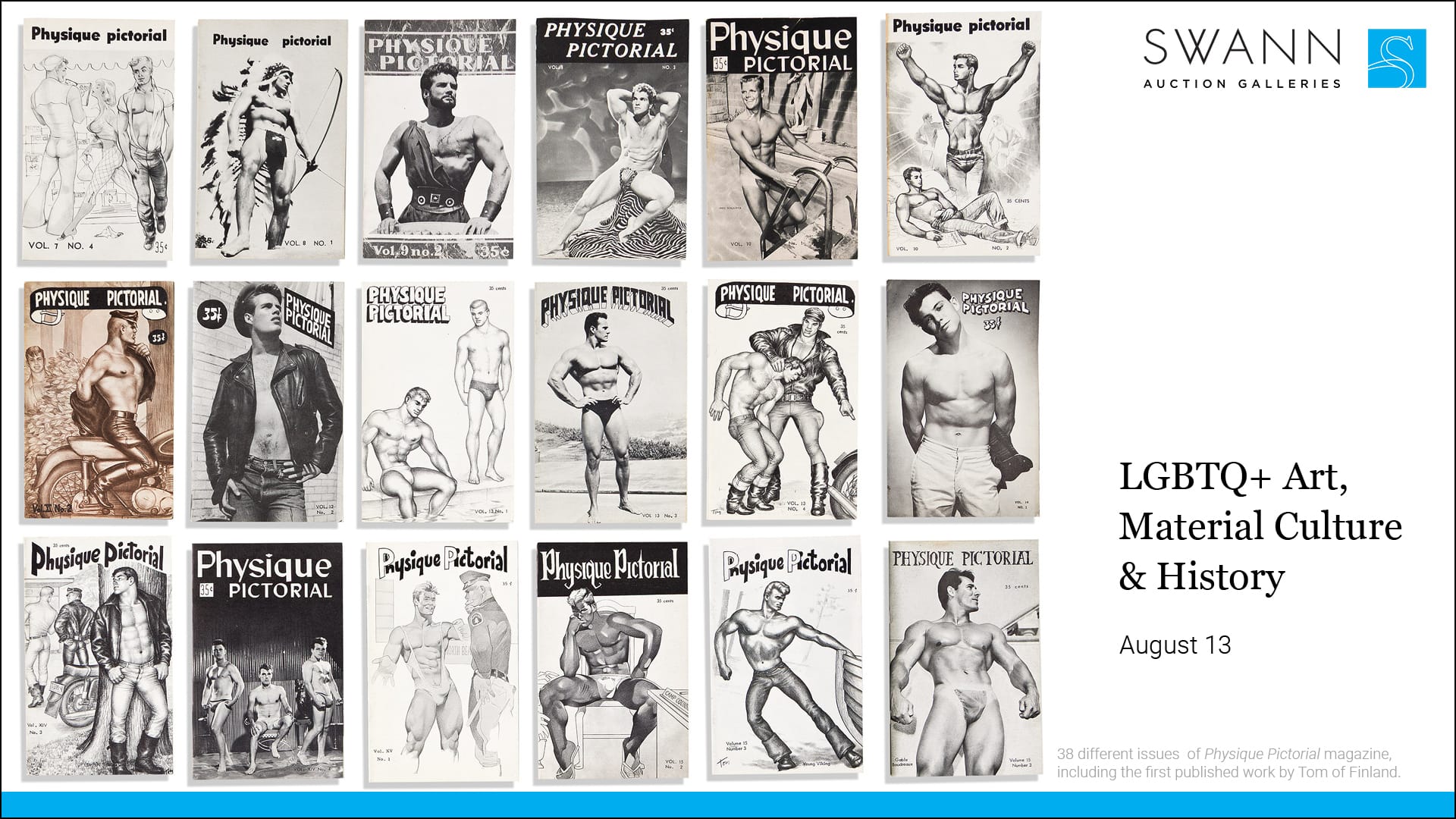Image resolution: width=1456 pixels, height=819 pixels.
Task: Select the leather jacket photo cover
Action: click(x=268, y=402)
